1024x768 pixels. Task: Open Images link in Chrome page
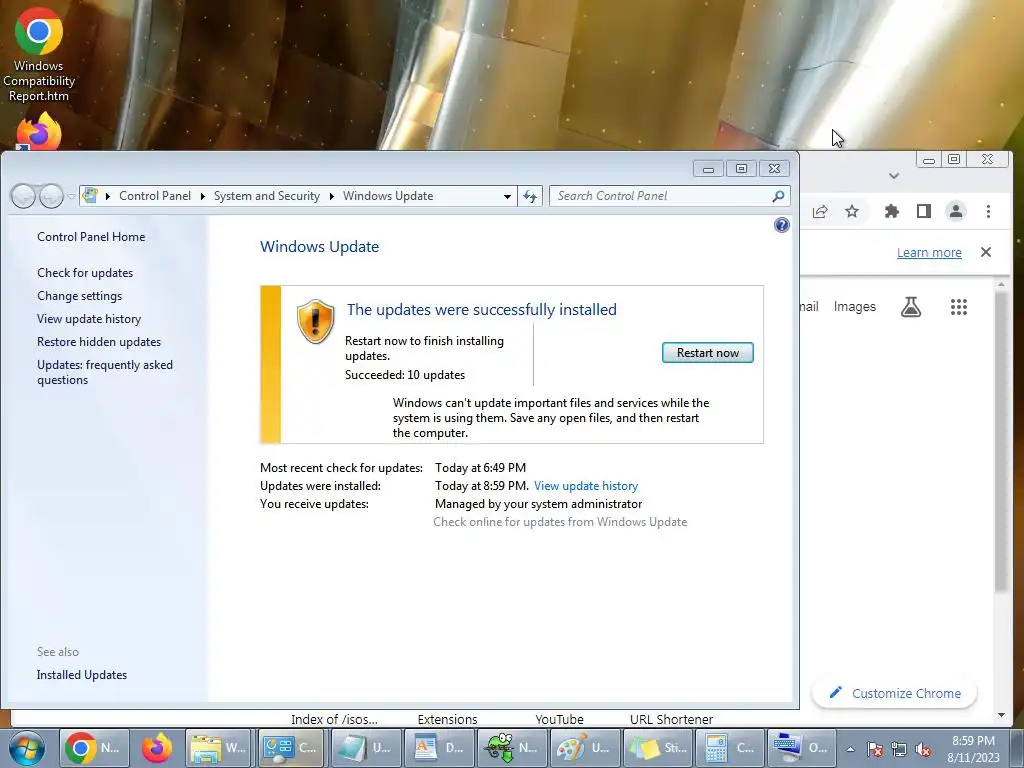[x=854, y=306]
